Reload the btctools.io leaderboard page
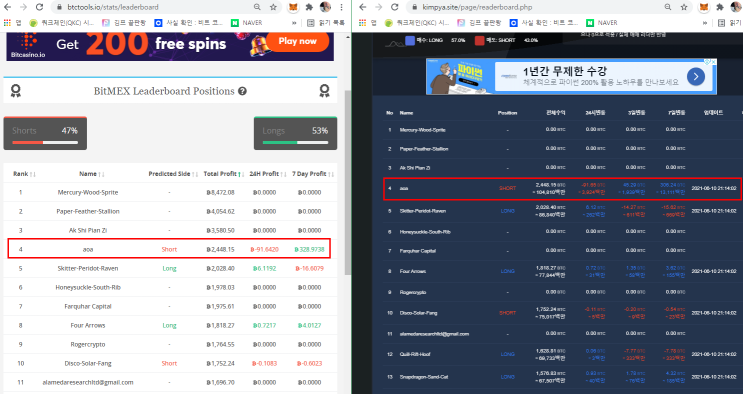The height and width of the screenshot is (394, 743). [x=39, y=7]
